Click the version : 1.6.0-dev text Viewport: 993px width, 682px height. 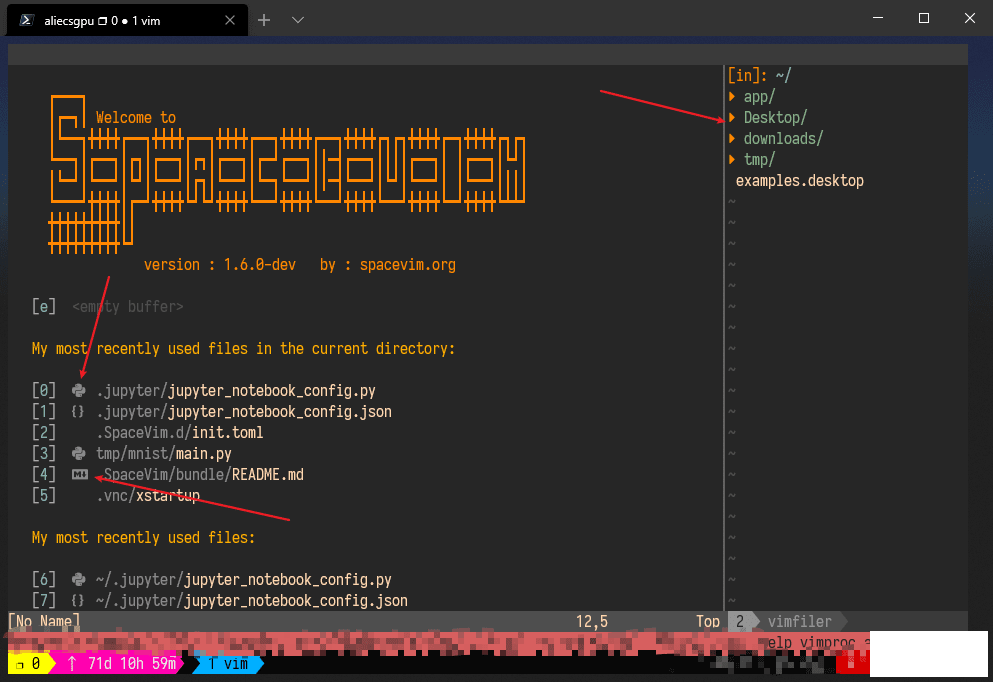tap(220, 265)
